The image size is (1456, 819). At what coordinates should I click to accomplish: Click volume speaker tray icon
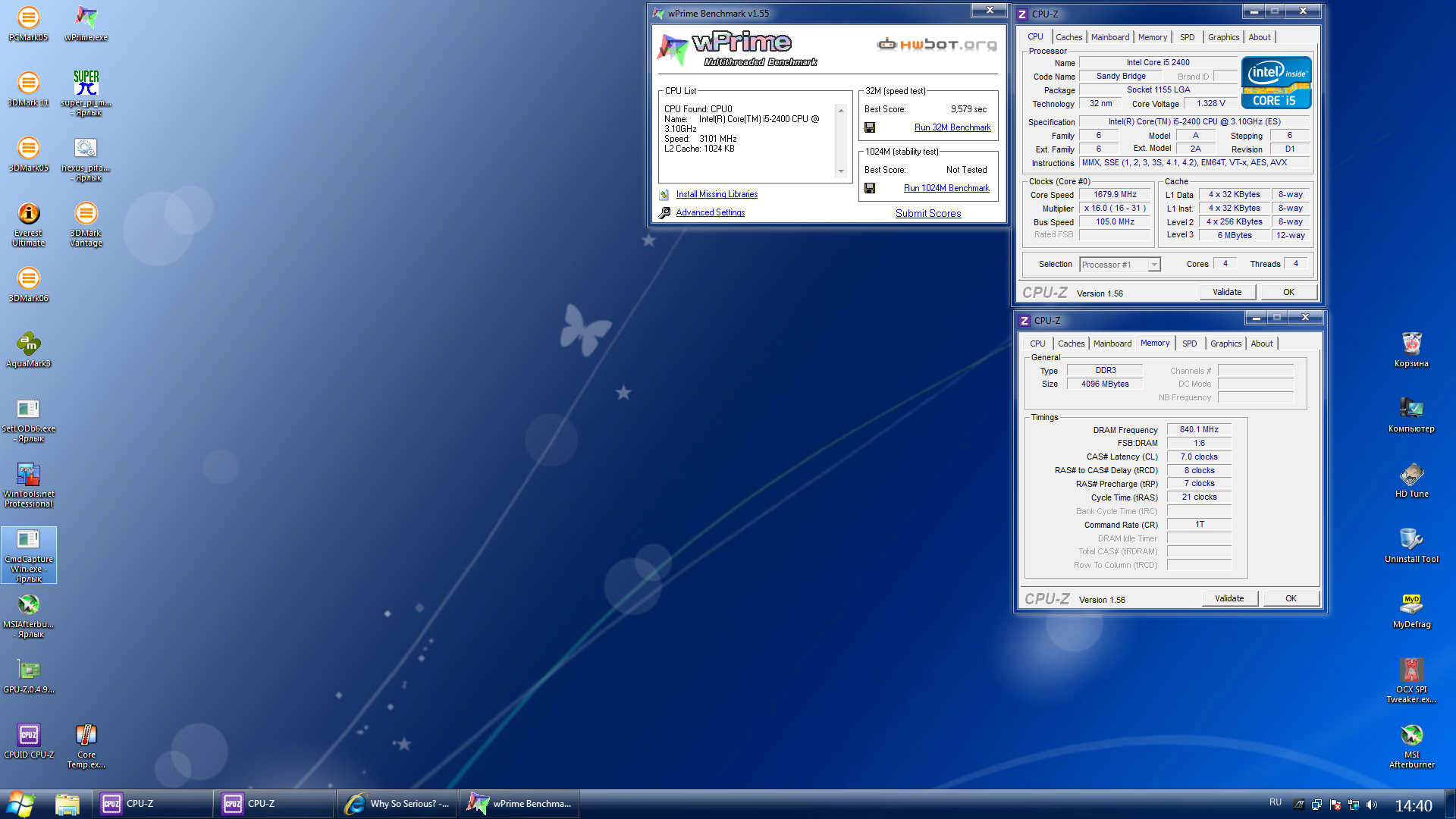[1371, 805]
